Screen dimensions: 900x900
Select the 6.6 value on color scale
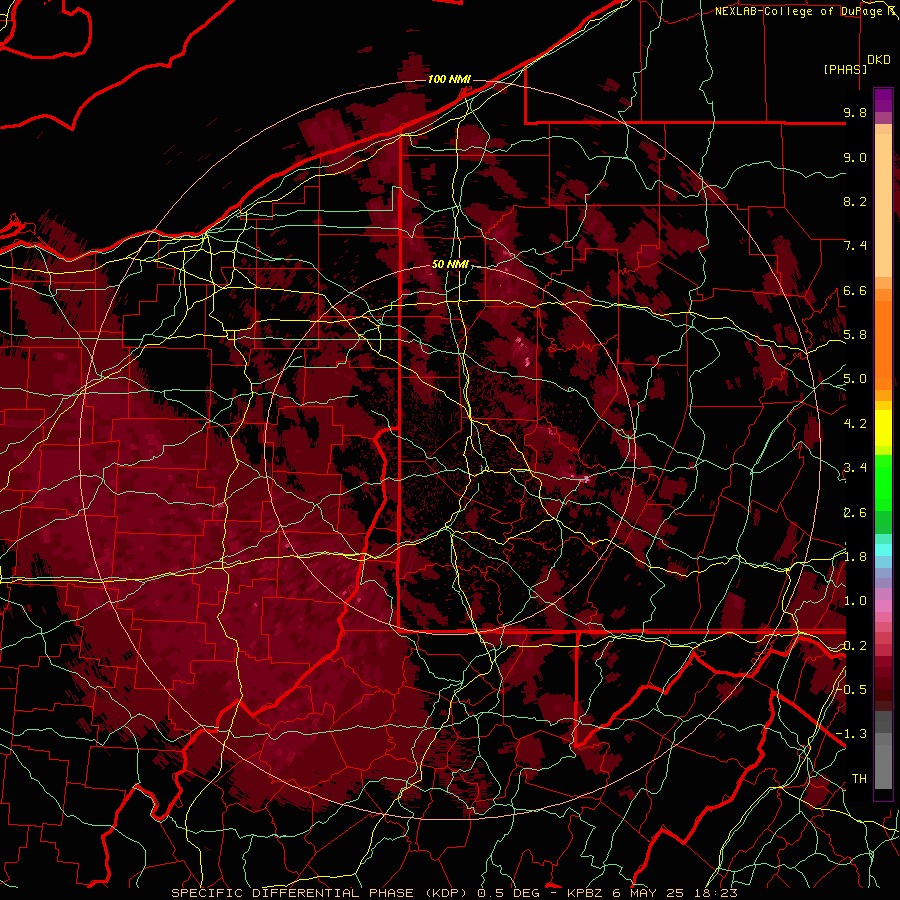point(855,290)
